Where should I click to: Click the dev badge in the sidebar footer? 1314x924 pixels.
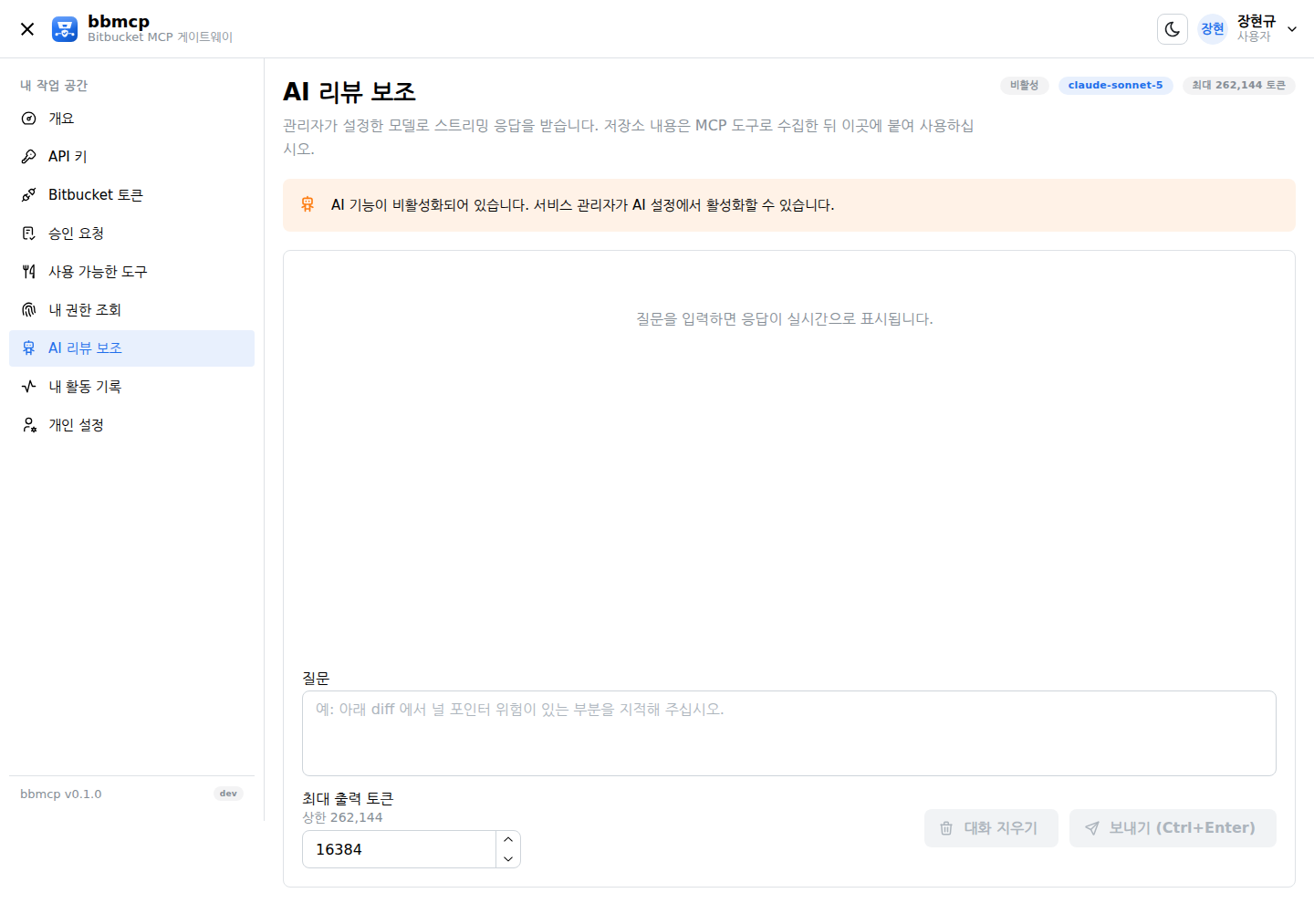point(228,794)
